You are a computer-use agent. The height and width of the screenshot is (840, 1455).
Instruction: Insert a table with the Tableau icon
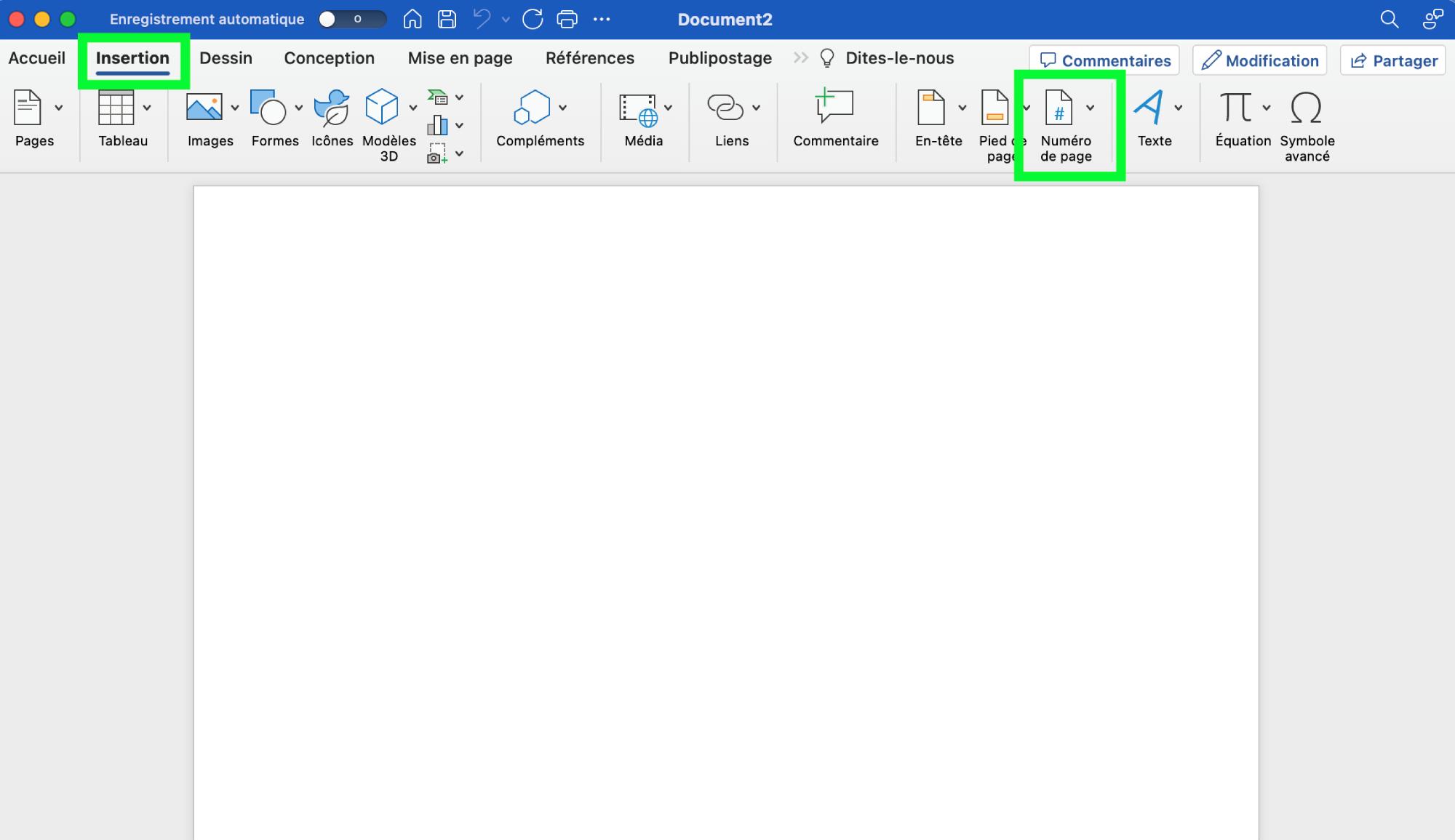tap(116, 108)
